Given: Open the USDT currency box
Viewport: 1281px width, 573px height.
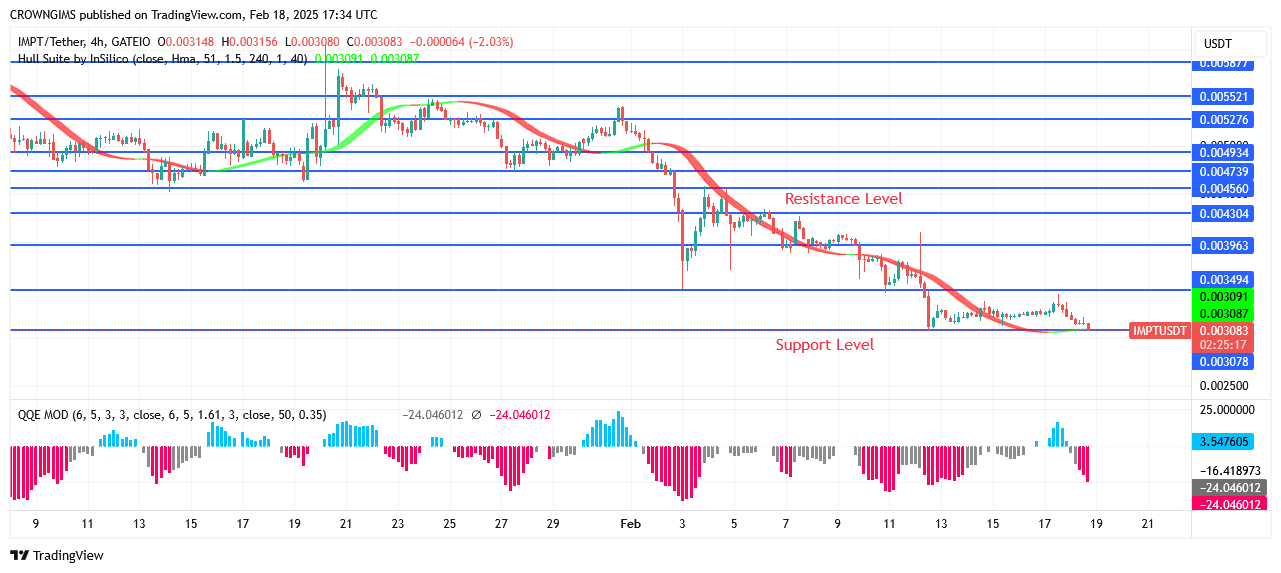Looking at the screenshot, I should click(1231, 44).
